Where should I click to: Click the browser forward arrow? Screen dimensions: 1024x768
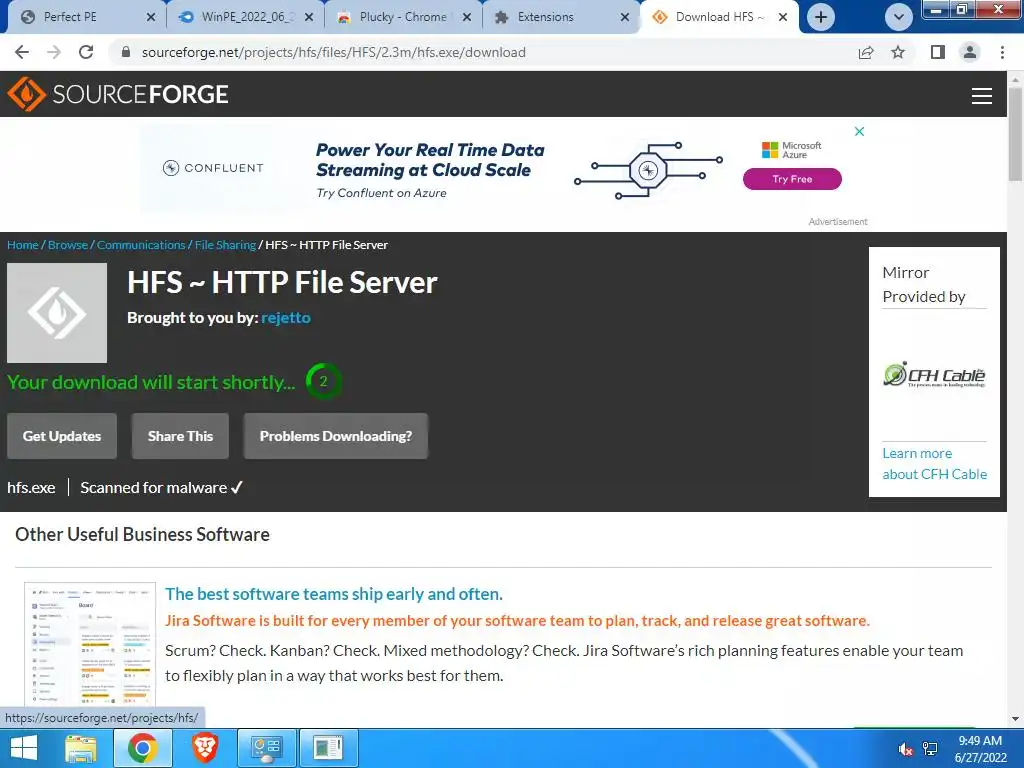coord(54,52)
